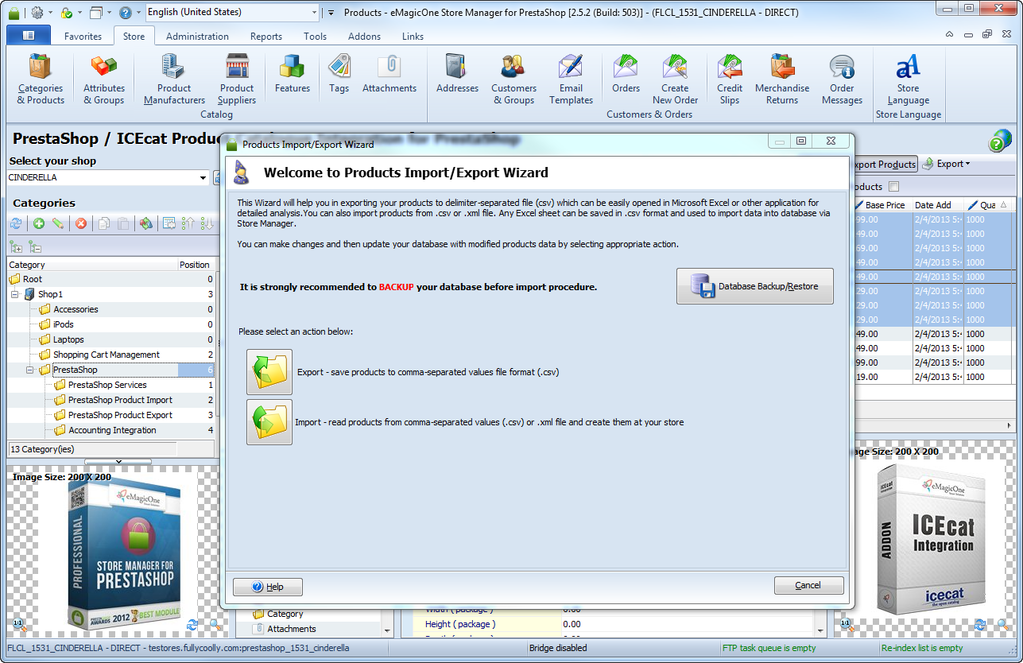This screenshot has height=663, width=1023.
Task: Open Order Messages
Action: pyautogui.click(x=842, y=79)
